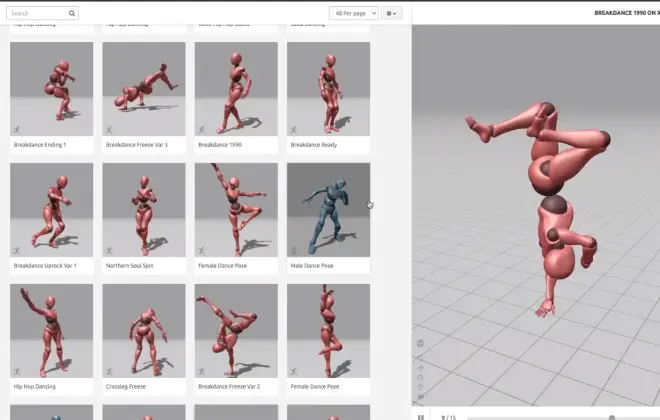Click the motion icon on Hip Hop Dancing
Viewport: 660px width, 420px height.
[x=17, y=372]
